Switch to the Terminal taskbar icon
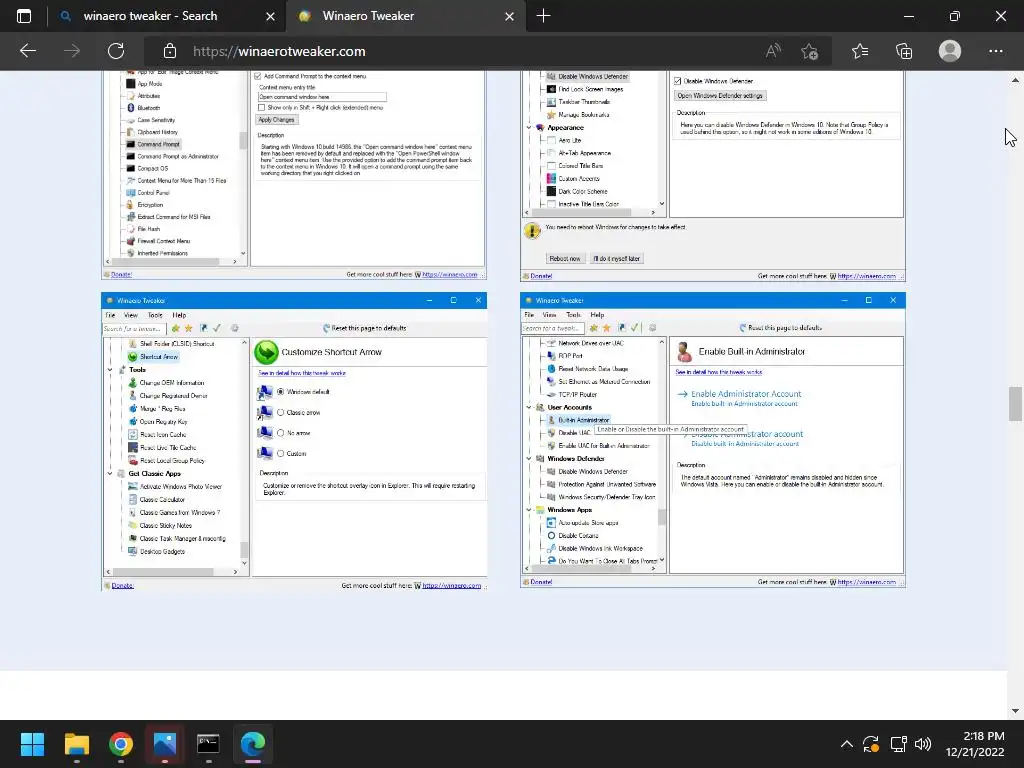The image size is (1024, 768). coord(208,744)
